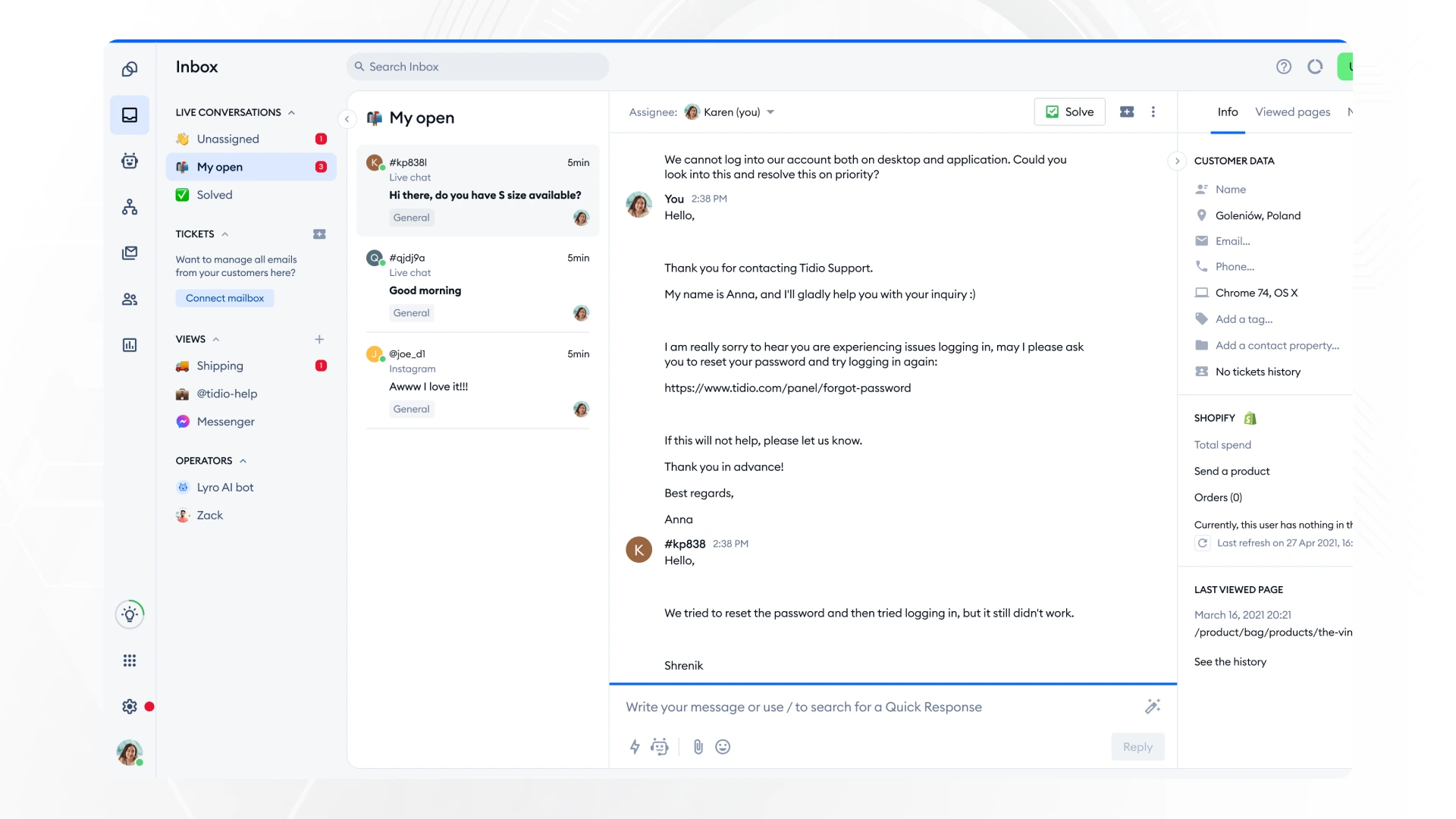The height and width of the screenshot is (819, 1456).
Task: Select the Solved conversations folder
Action: click(x=215, y=195)
